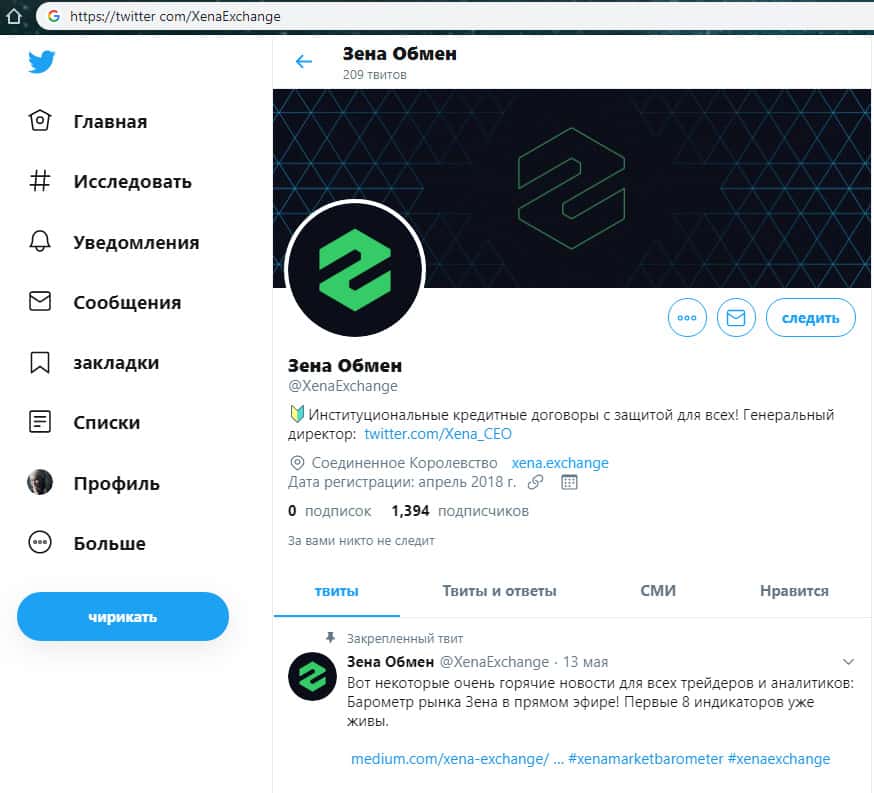Click the Twitter bird logo
874x793 pixels.
[41, 62]
